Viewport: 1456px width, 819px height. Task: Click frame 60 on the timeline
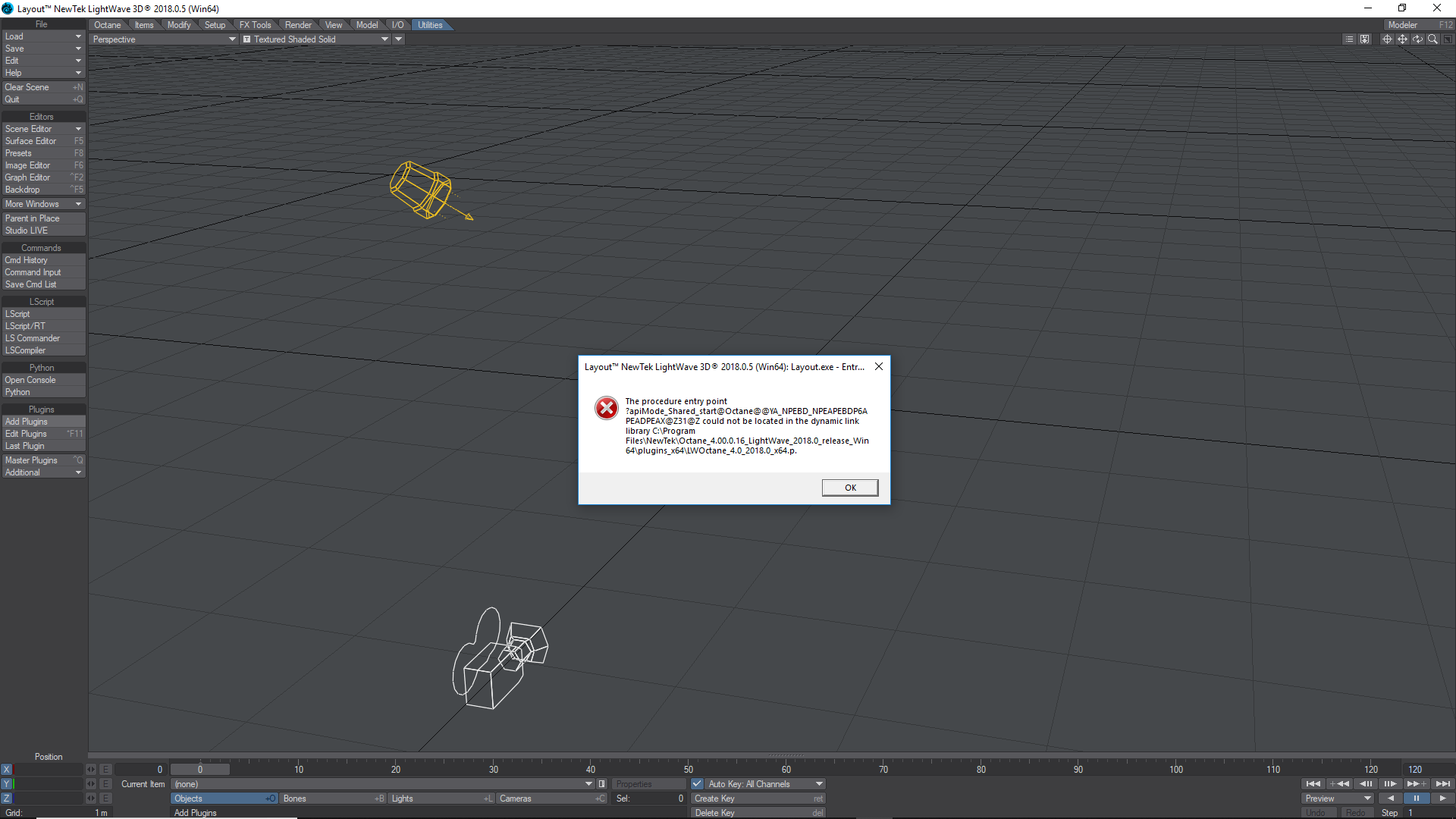[786, 770]
